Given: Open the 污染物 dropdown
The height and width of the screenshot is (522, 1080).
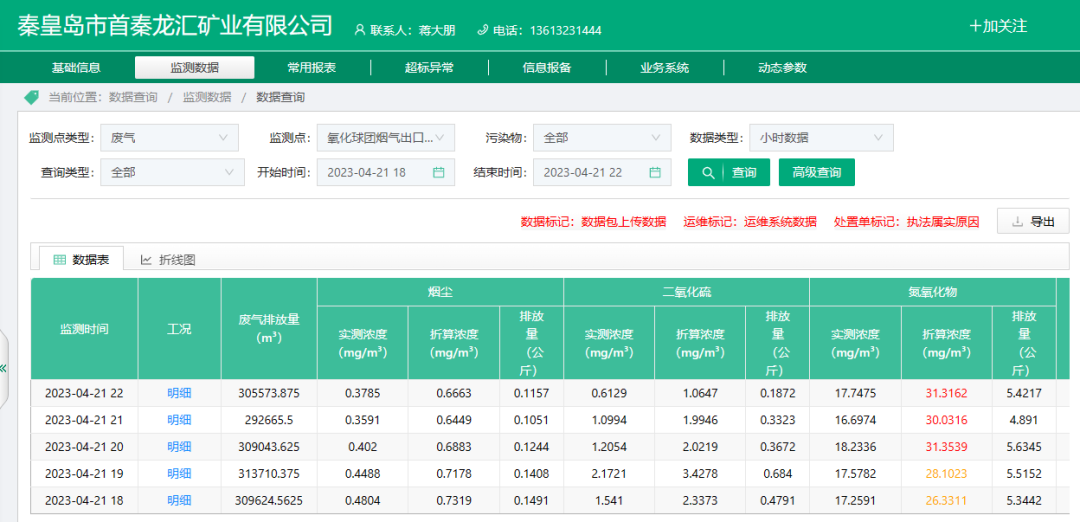Looking at the screenshot, I should coord(601,138).
